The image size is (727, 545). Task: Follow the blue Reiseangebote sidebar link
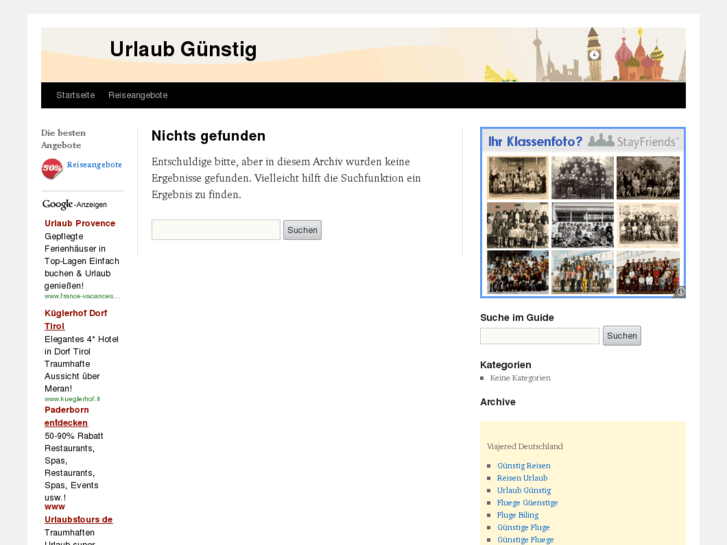pyautogui.click(x=95, y=165)
